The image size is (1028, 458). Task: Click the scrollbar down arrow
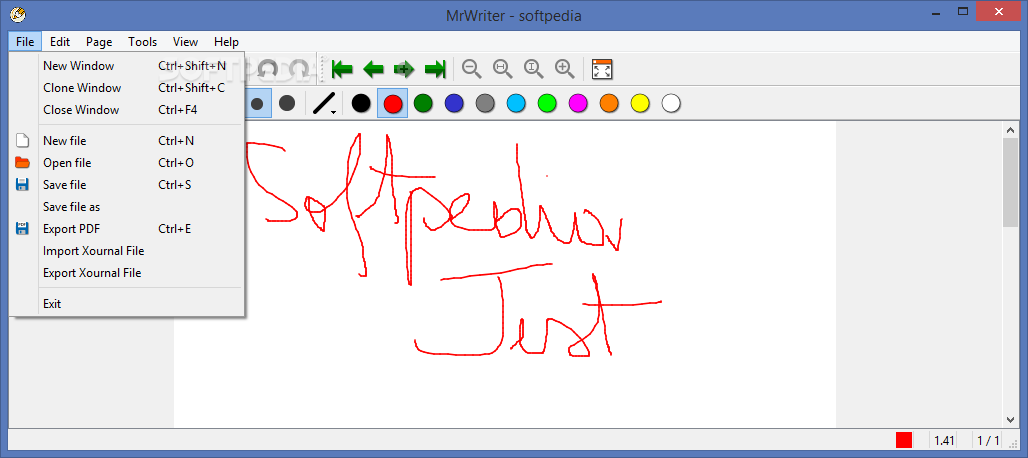(x=1010, y=420)
